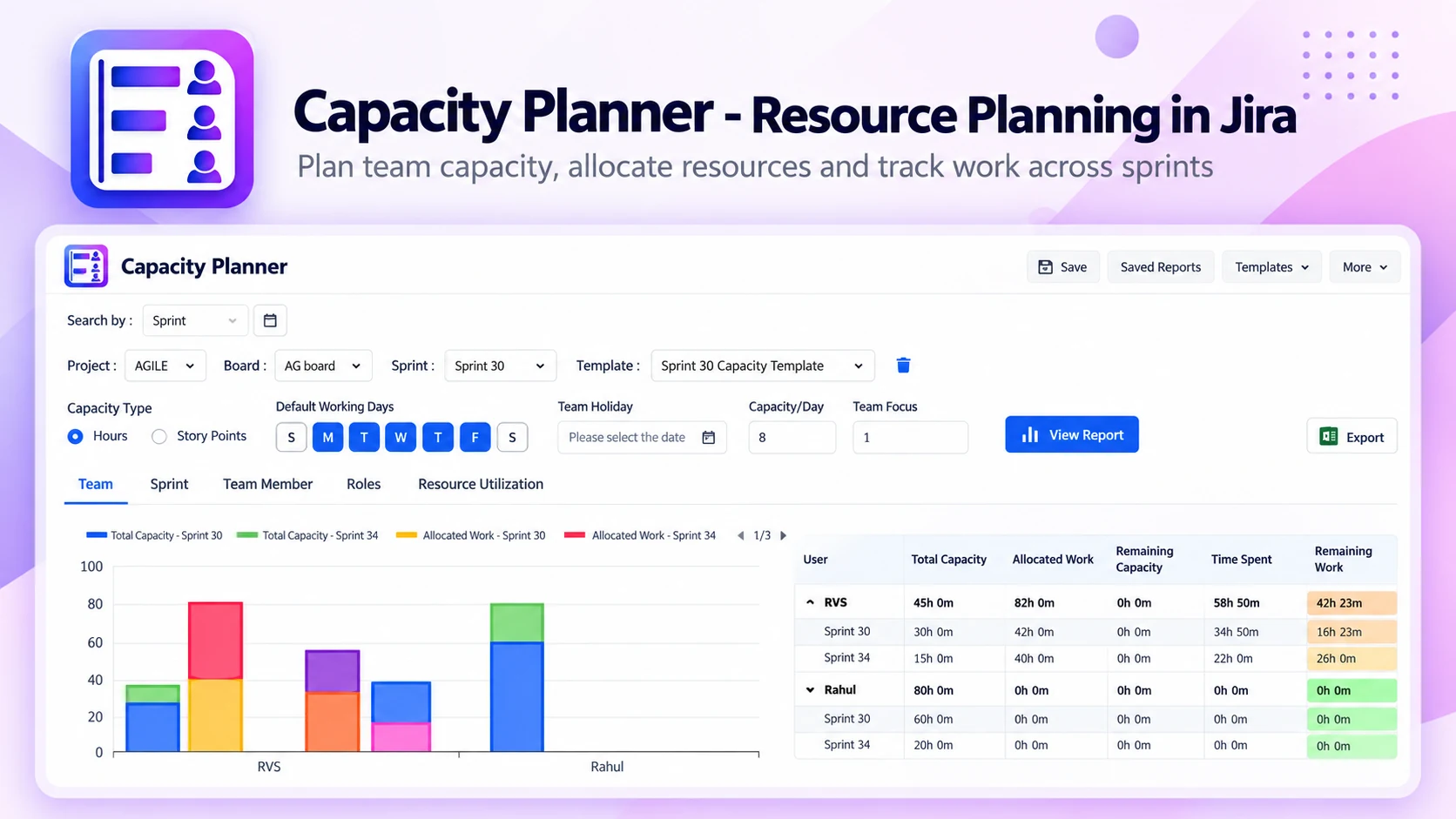1456x819 pixels.
Task: Open the Project AGILE dropdown
Action: [x=165, y=366]
